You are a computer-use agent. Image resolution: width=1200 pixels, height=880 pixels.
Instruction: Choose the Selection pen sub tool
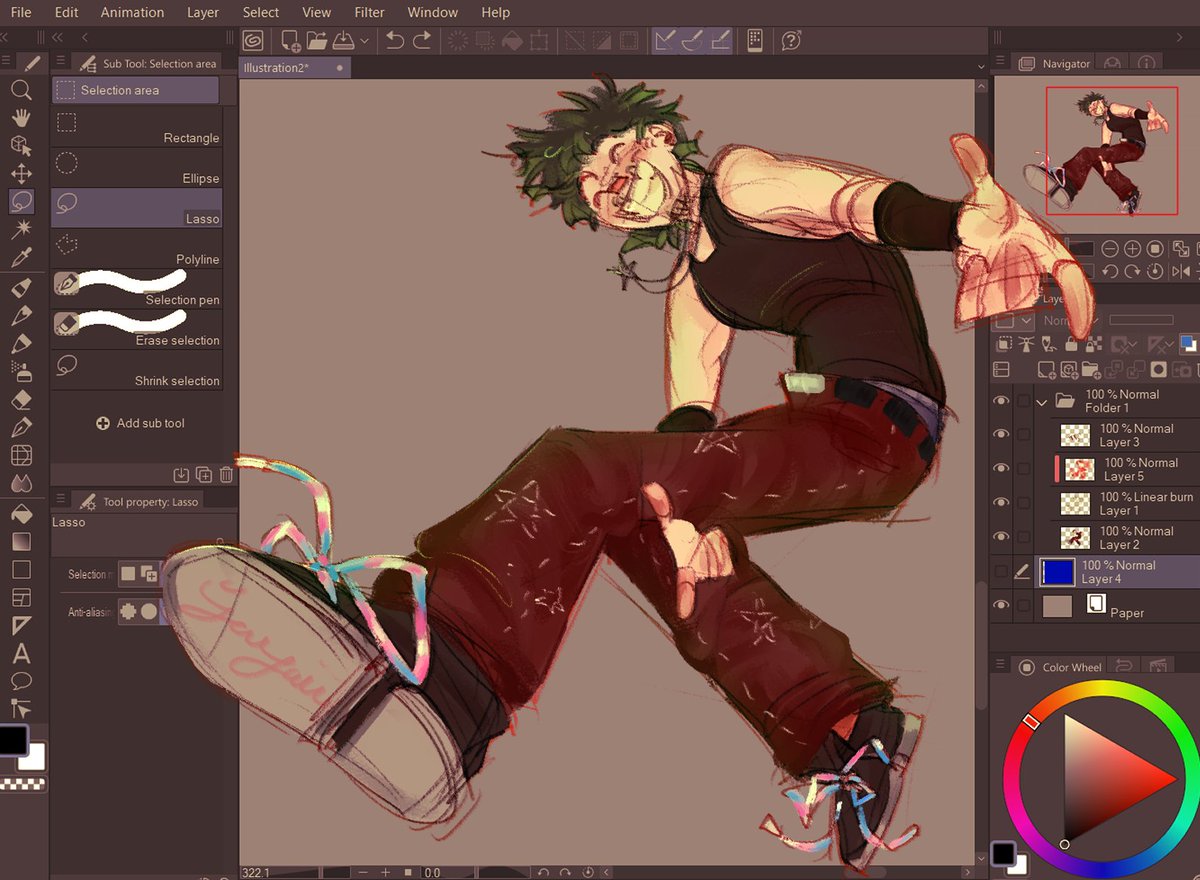pyautogui.click(x=137, y=290)
